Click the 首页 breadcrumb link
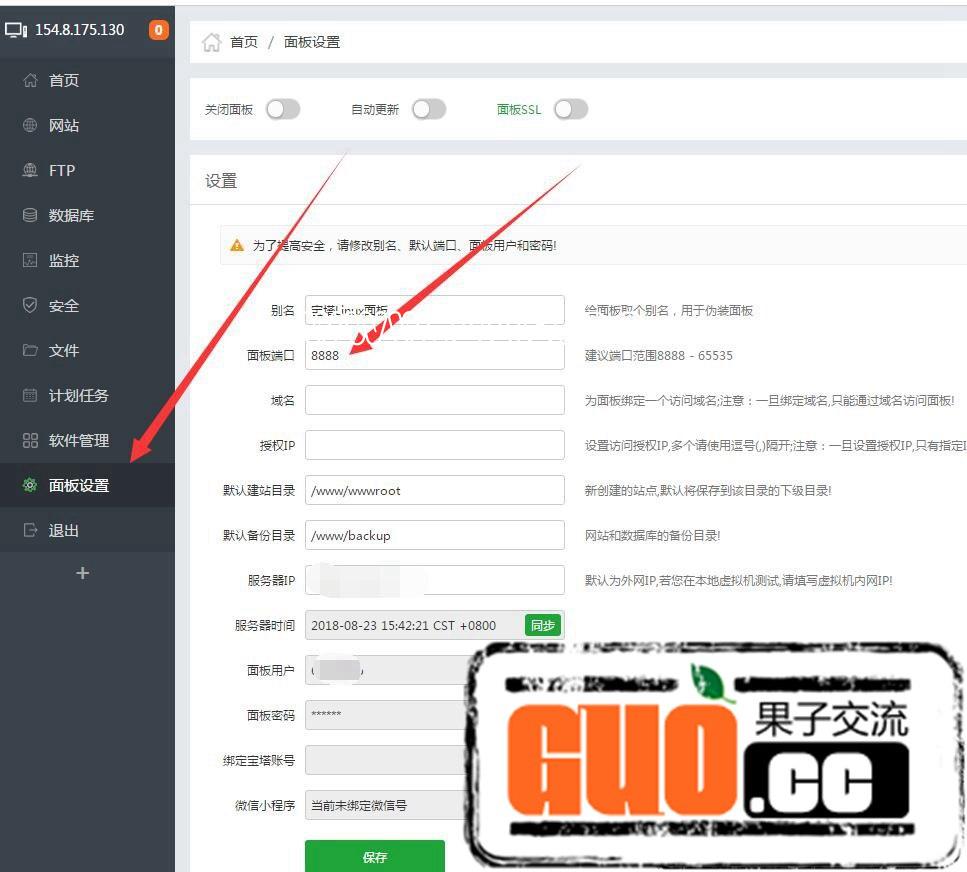Viewport: 967px width, 872px height. point(244,42)
